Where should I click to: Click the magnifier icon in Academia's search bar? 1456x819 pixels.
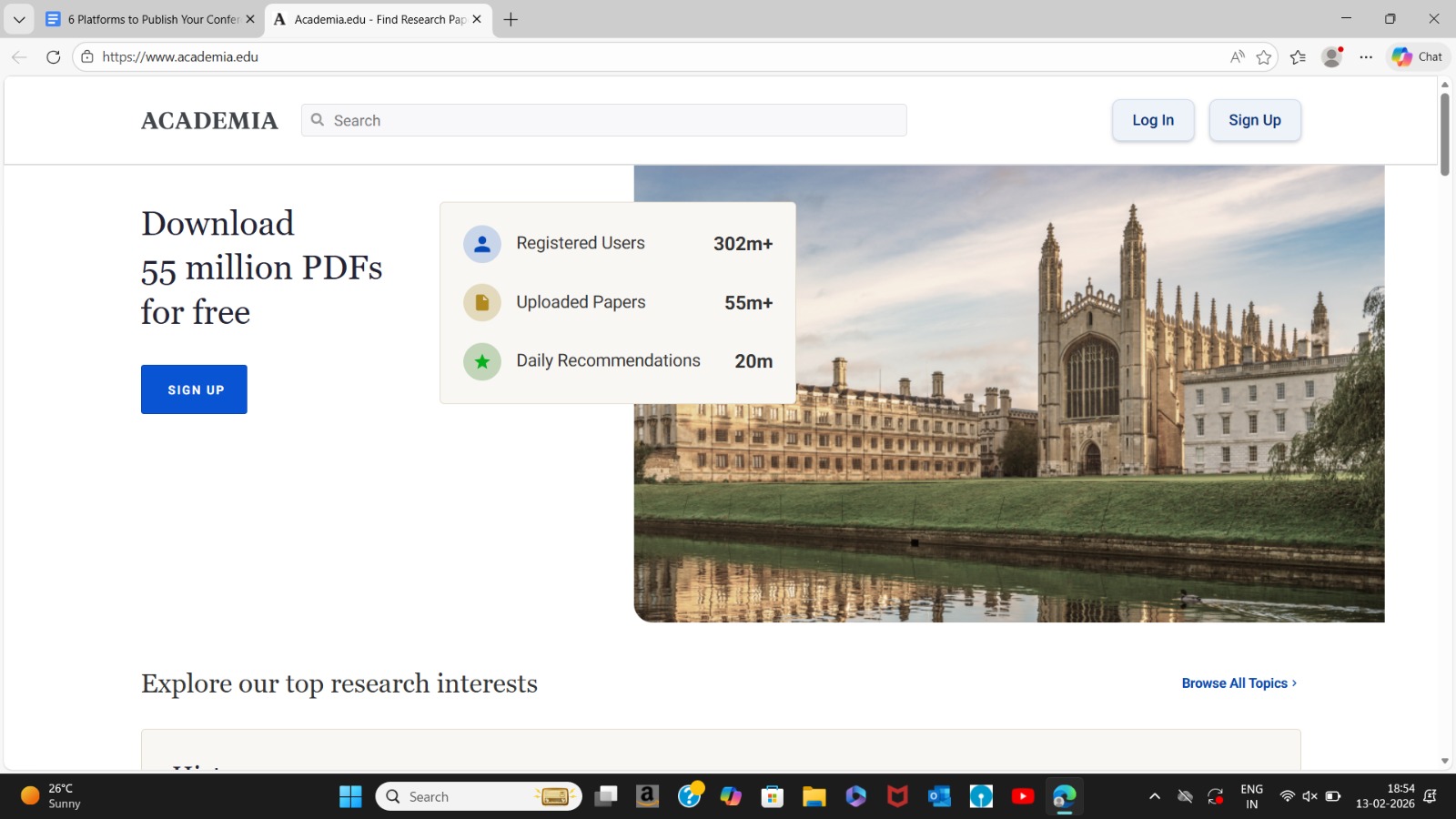tap(318, 119)
